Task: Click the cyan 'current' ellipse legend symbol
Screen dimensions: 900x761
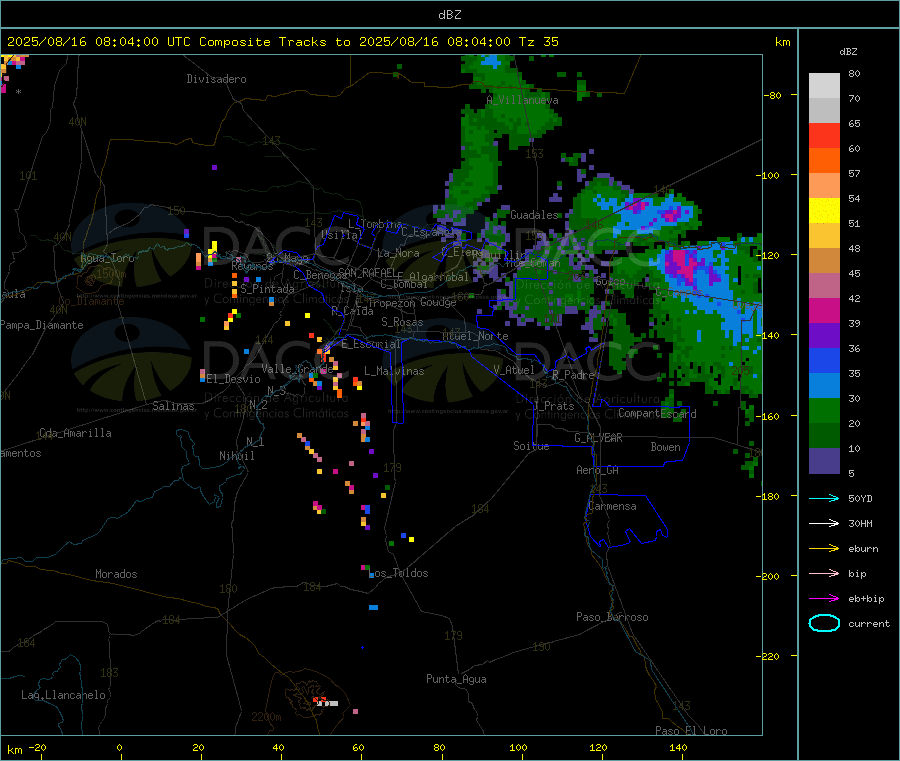Action: (x=824, y=623)
